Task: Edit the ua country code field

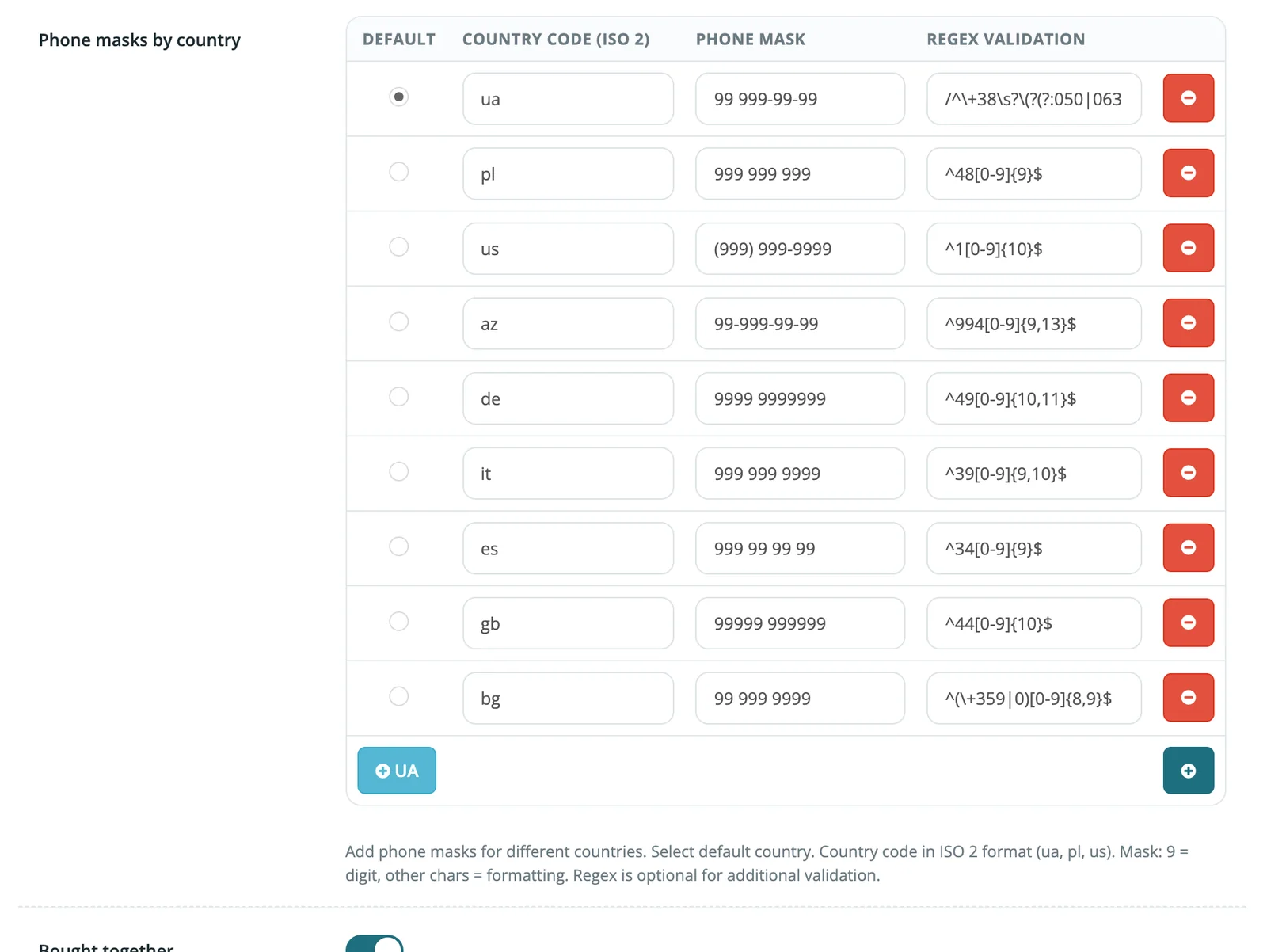Action: [569, 99]
